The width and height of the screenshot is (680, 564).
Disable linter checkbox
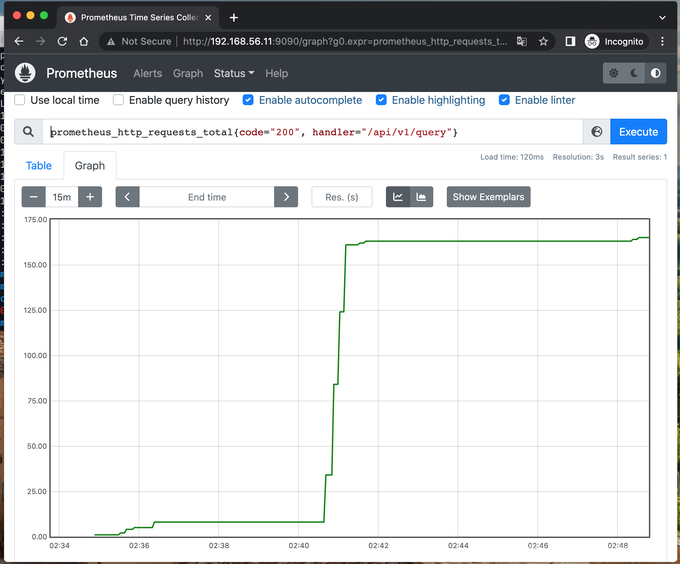coord(504,100)
